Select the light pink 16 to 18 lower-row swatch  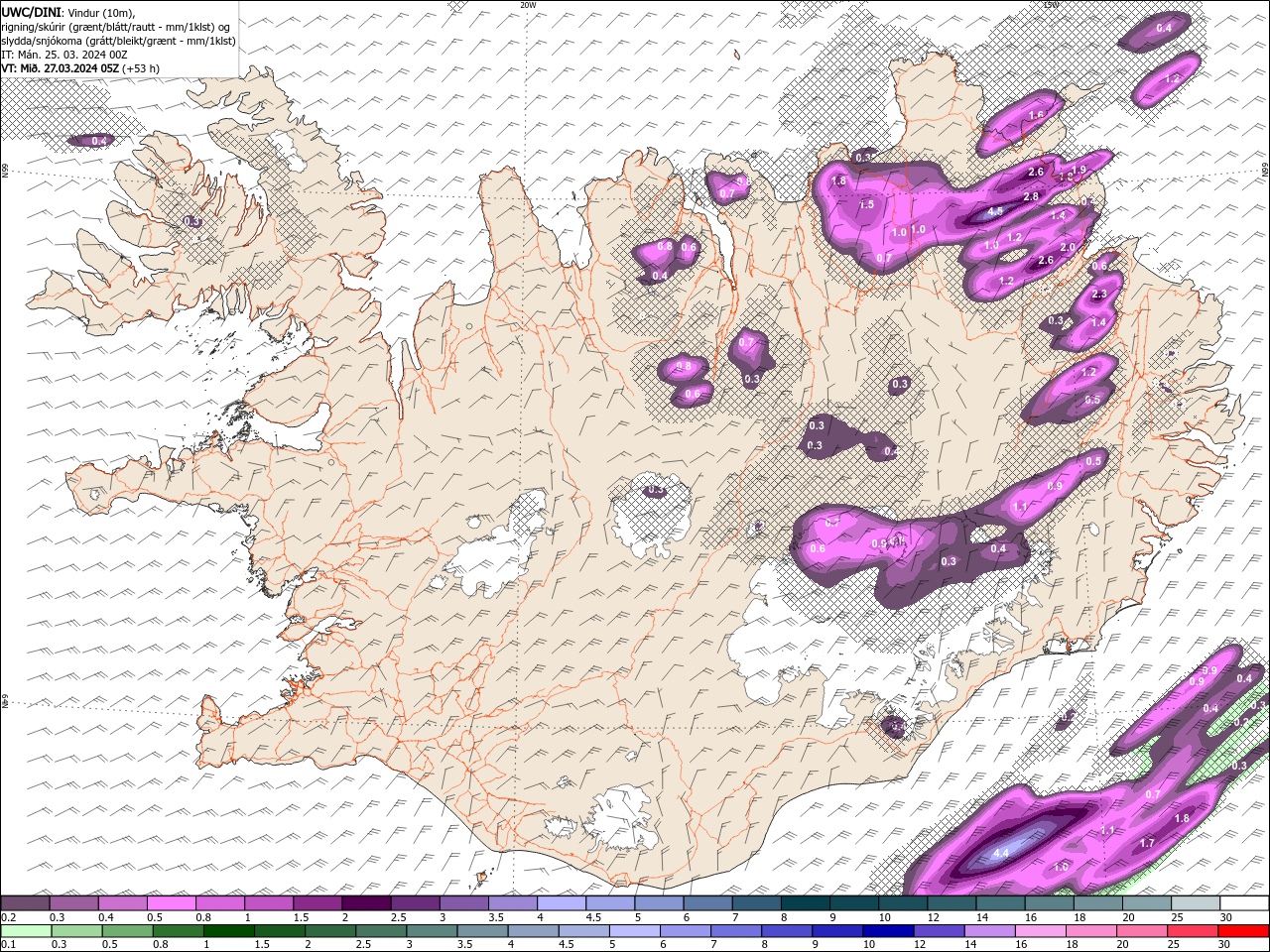click(1040, 931)
